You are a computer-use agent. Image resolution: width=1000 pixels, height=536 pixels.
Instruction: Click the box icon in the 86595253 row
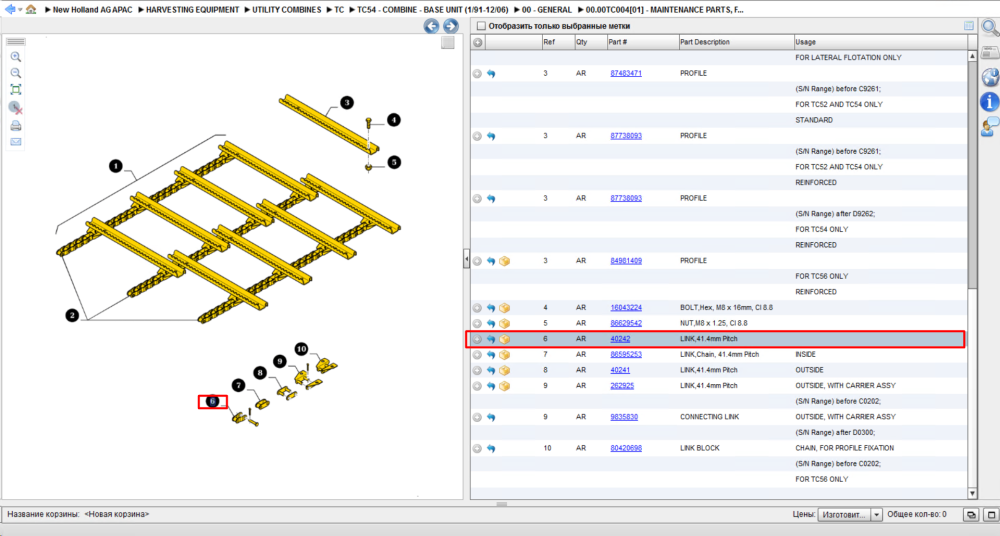click(x=504, y=355)
